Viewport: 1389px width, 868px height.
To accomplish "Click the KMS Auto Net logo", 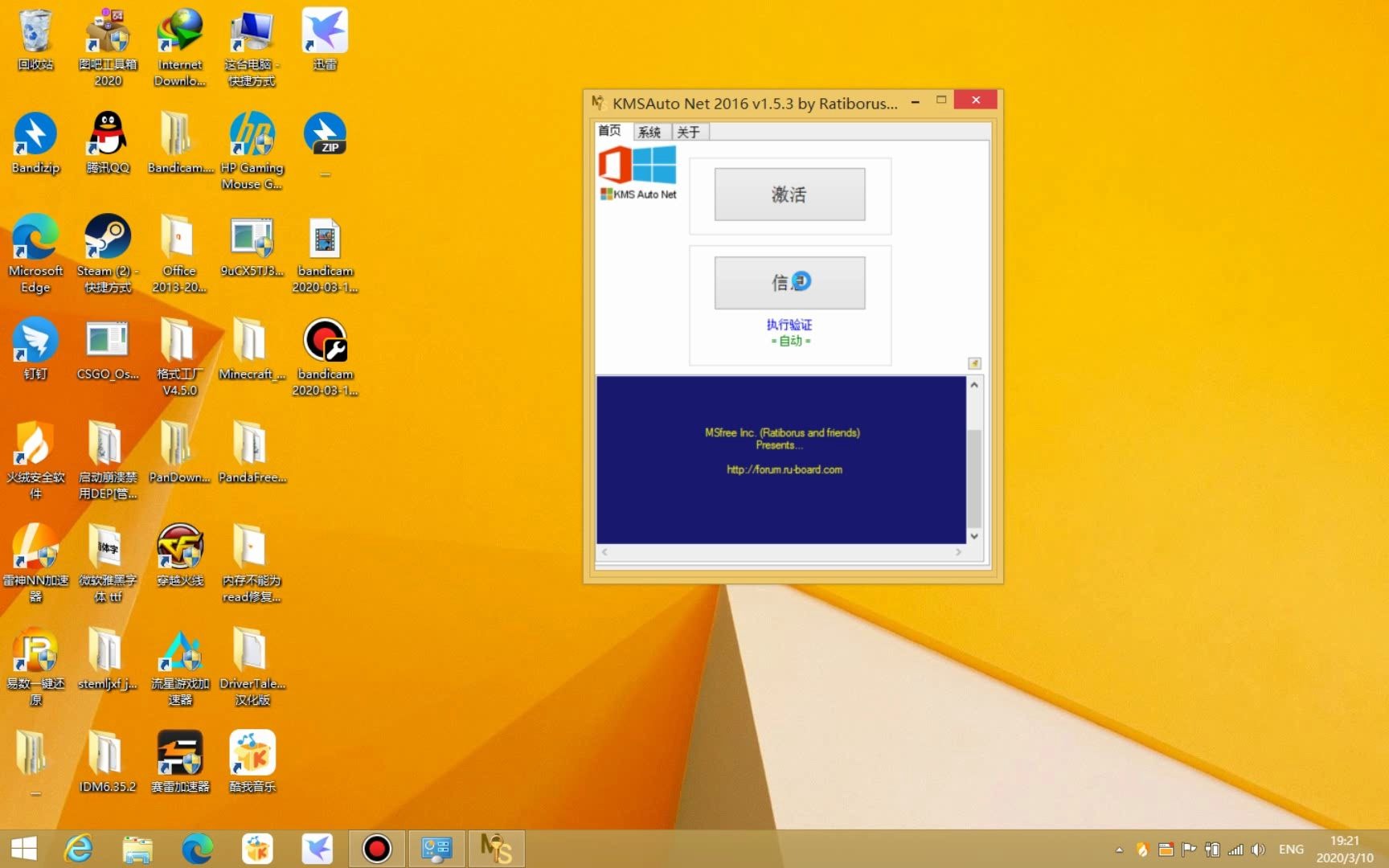I will pos(638,172).
